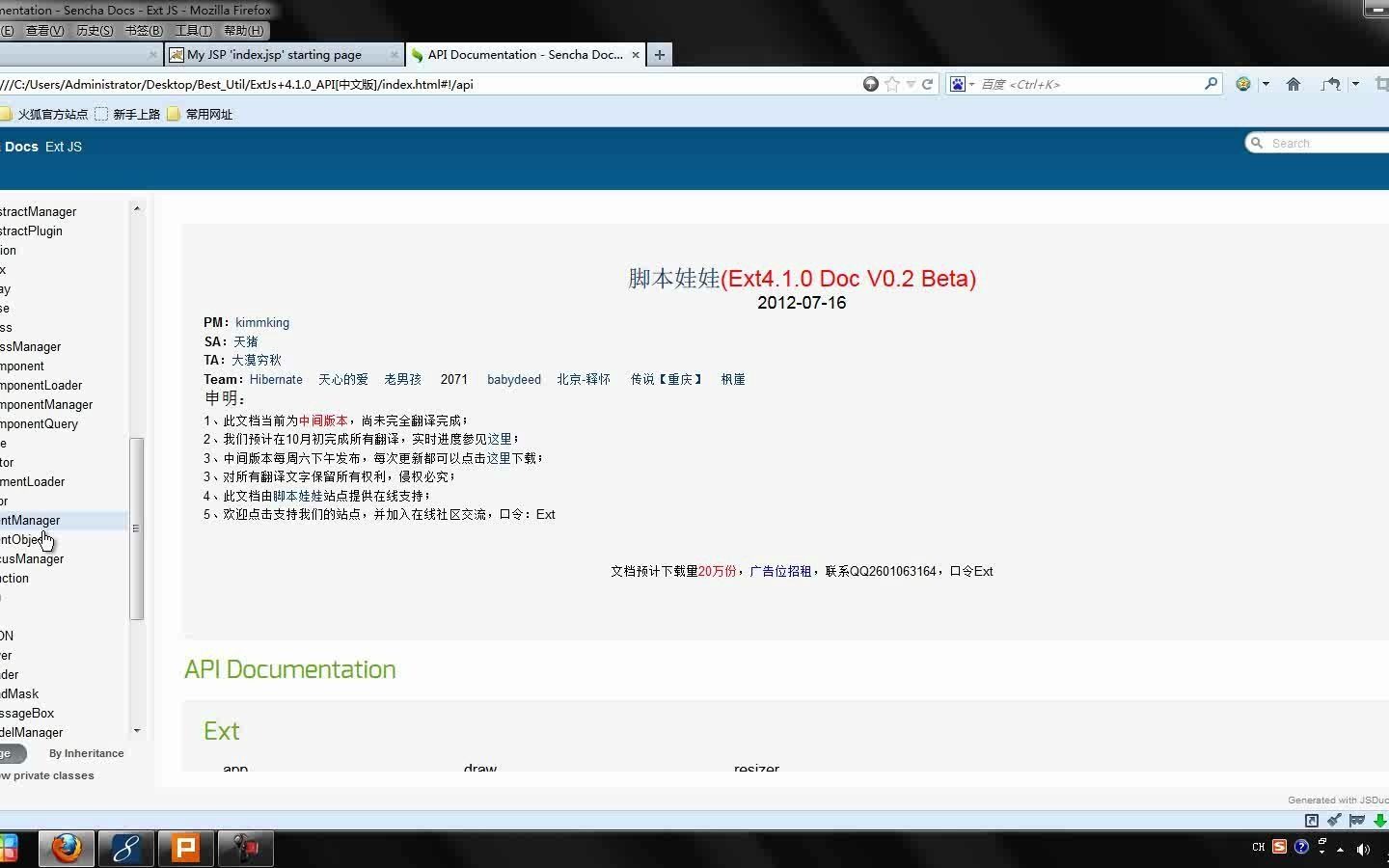Open the 火狐官方站点 bookmark folder
The width and height of the screenshot is (1389, 868).
tap(44, 114)
